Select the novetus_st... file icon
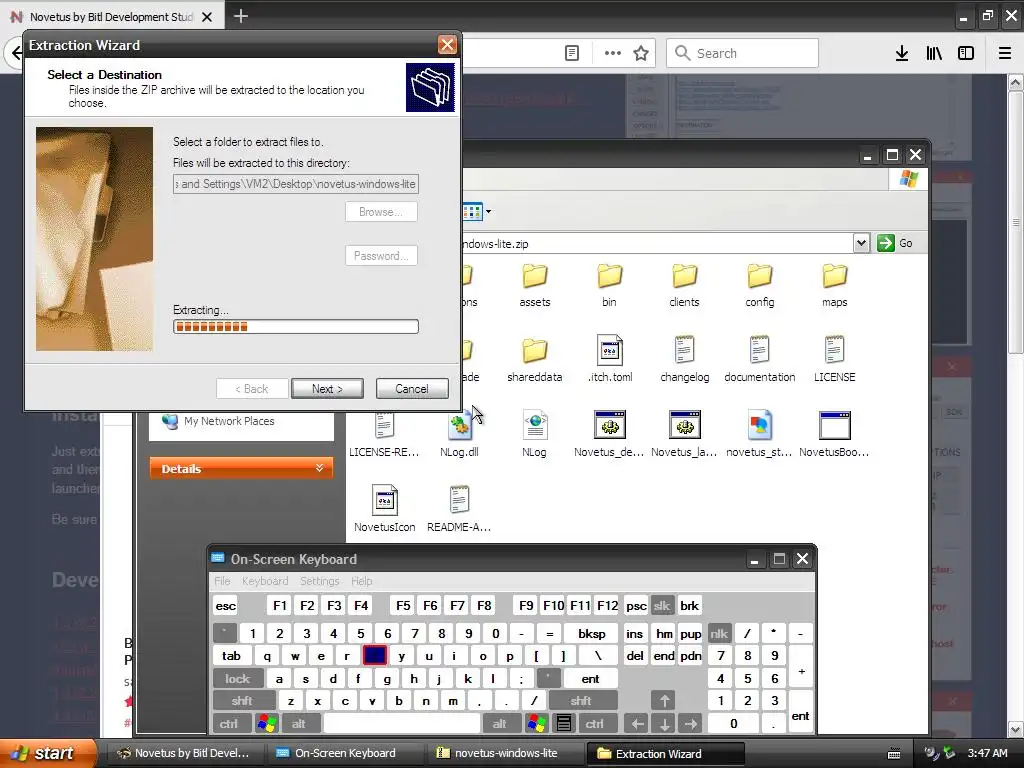The width and height of the screenshot is (1024, 768). click(760, 426)
